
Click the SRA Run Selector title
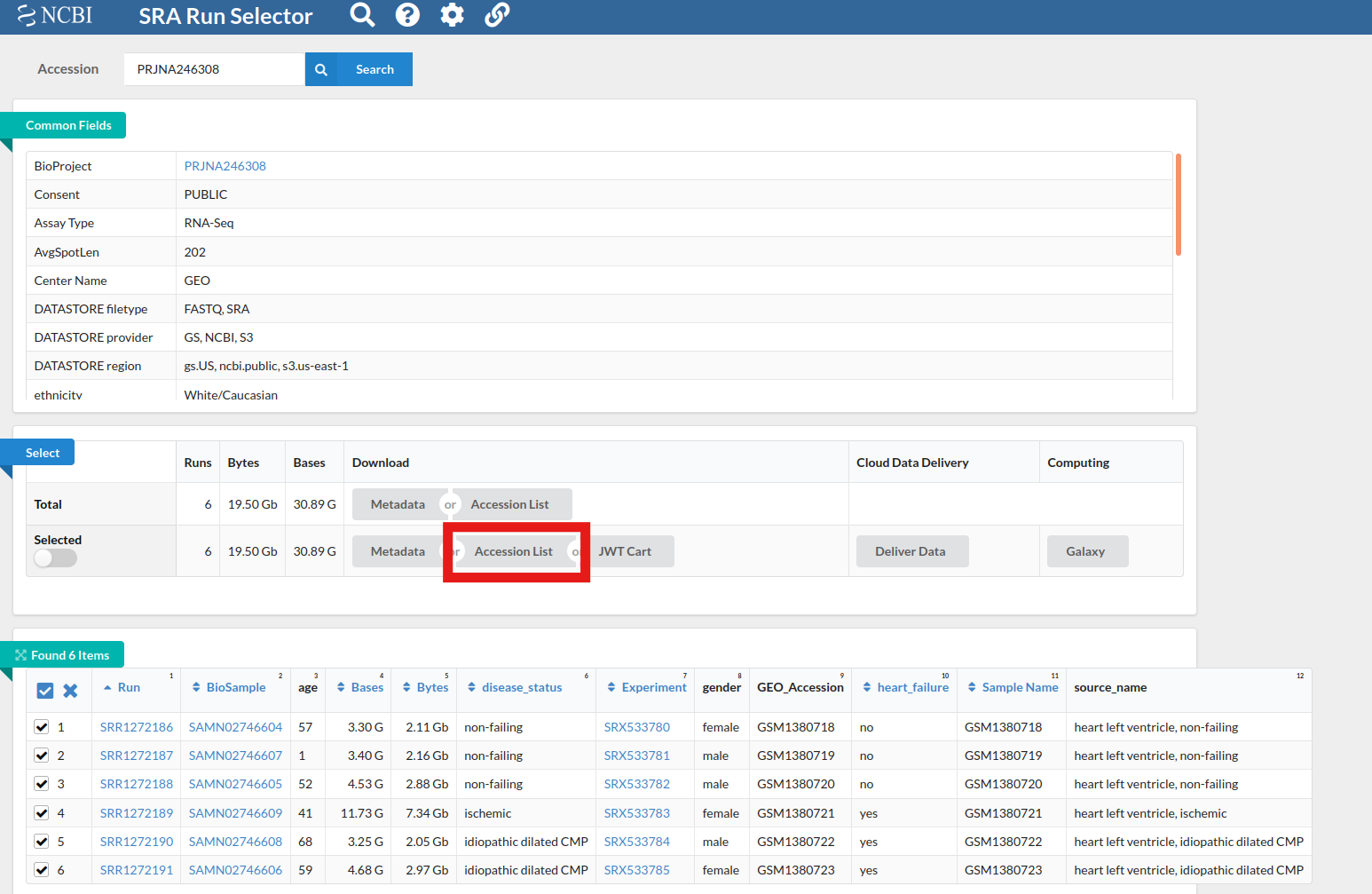click(x=225, y=16)
